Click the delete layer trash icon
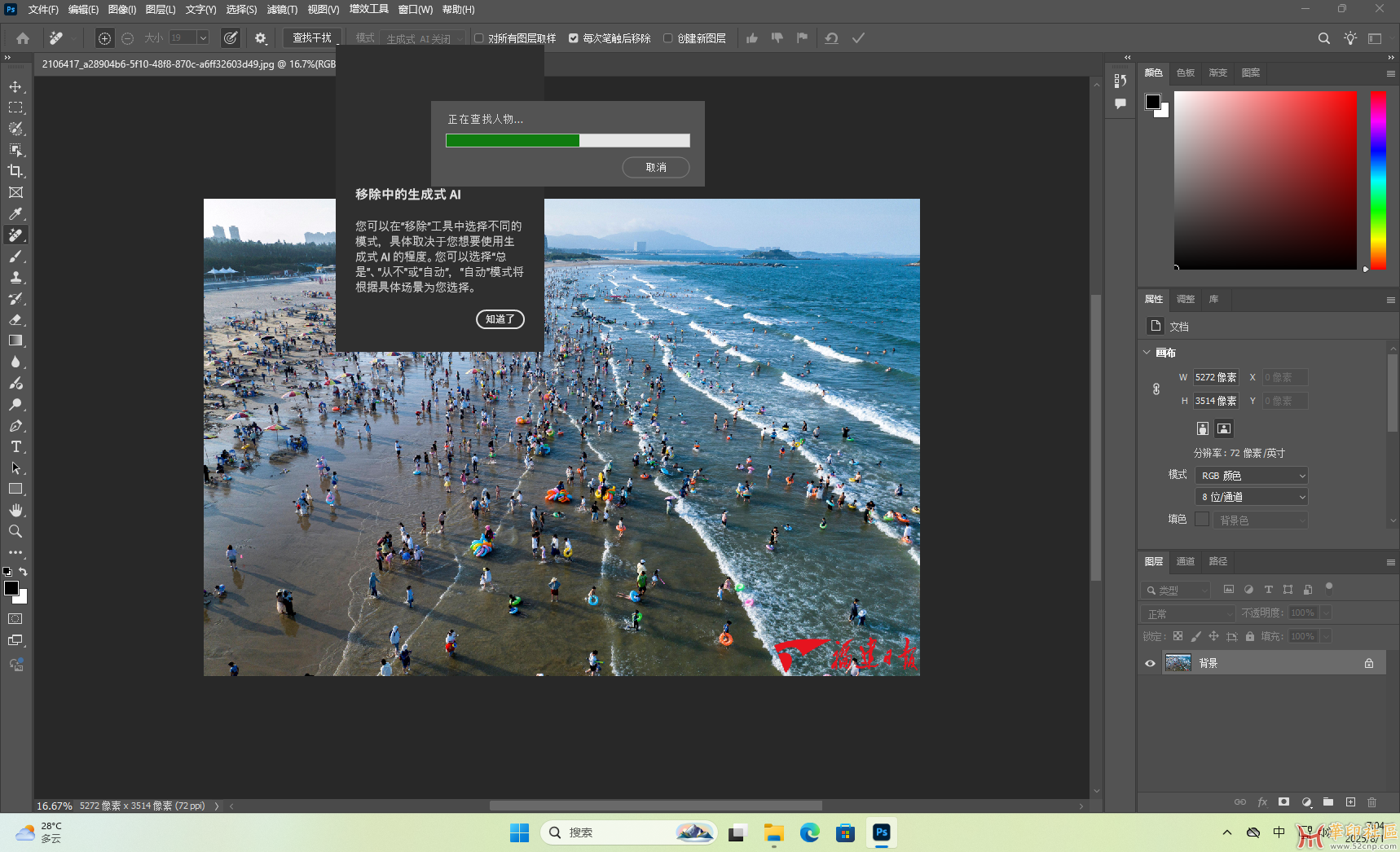The width and height of the screenshot is (1400, 852). (1371, 802)
